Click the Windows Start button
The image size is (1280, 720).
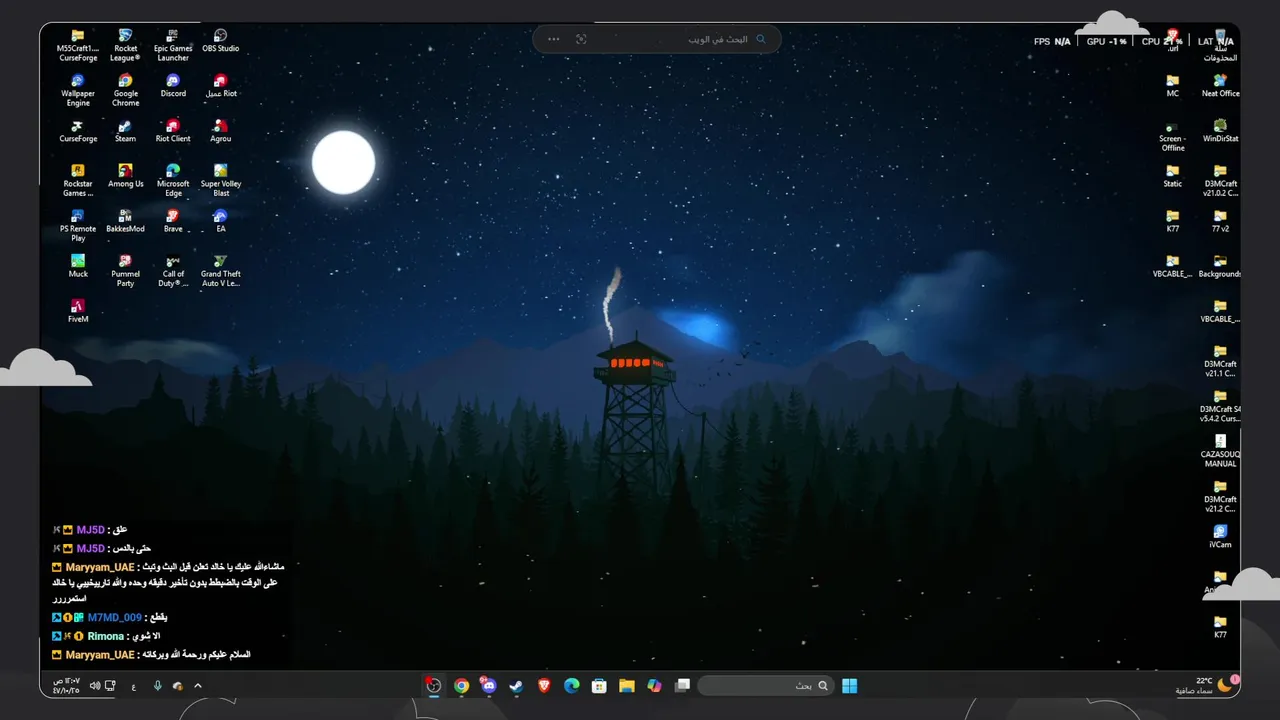pyautogui.click(x=849, y=685)
